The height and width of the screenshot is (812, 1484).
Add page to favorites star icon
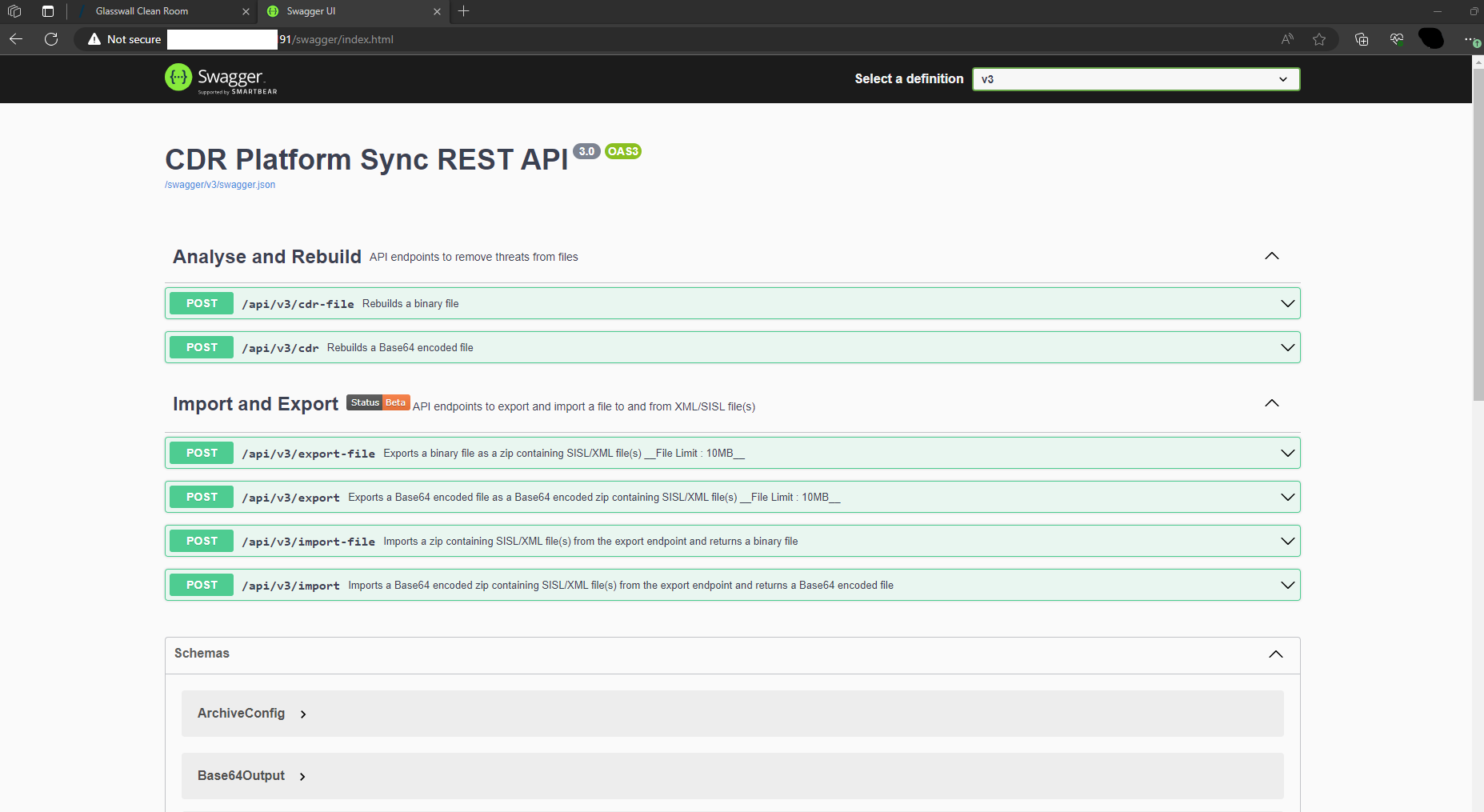(1319, 39)
